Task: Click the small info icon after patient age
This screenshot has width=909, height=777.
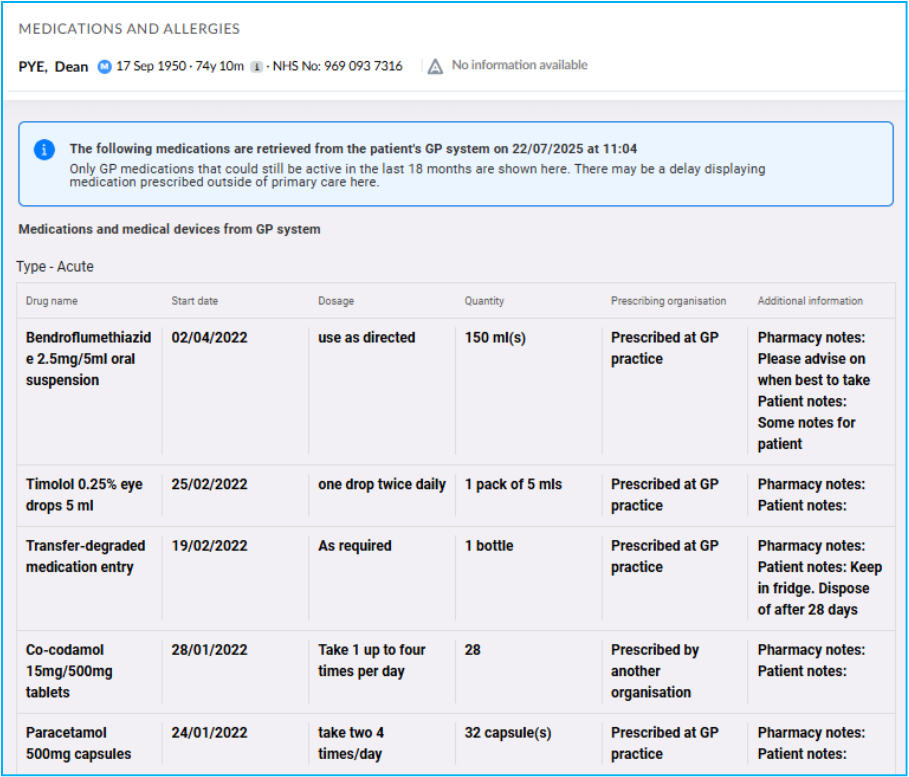Action: tap(256, 66)
